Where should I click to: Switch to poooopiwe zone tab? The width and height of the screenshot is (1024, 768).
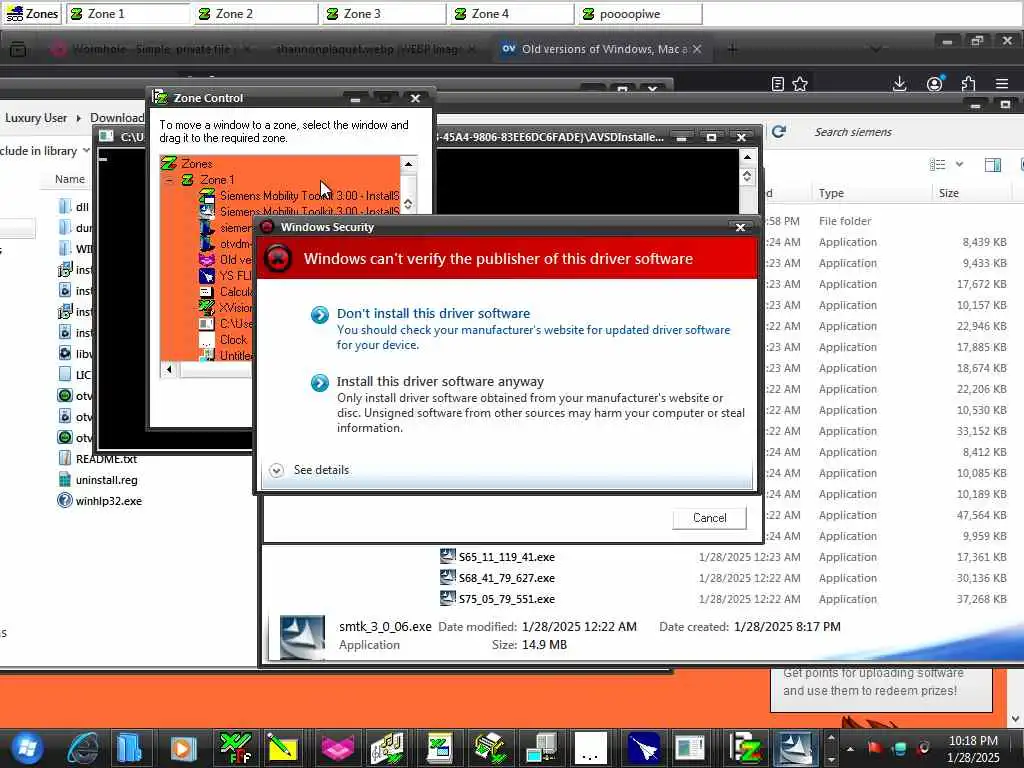(x=640, y=14)
